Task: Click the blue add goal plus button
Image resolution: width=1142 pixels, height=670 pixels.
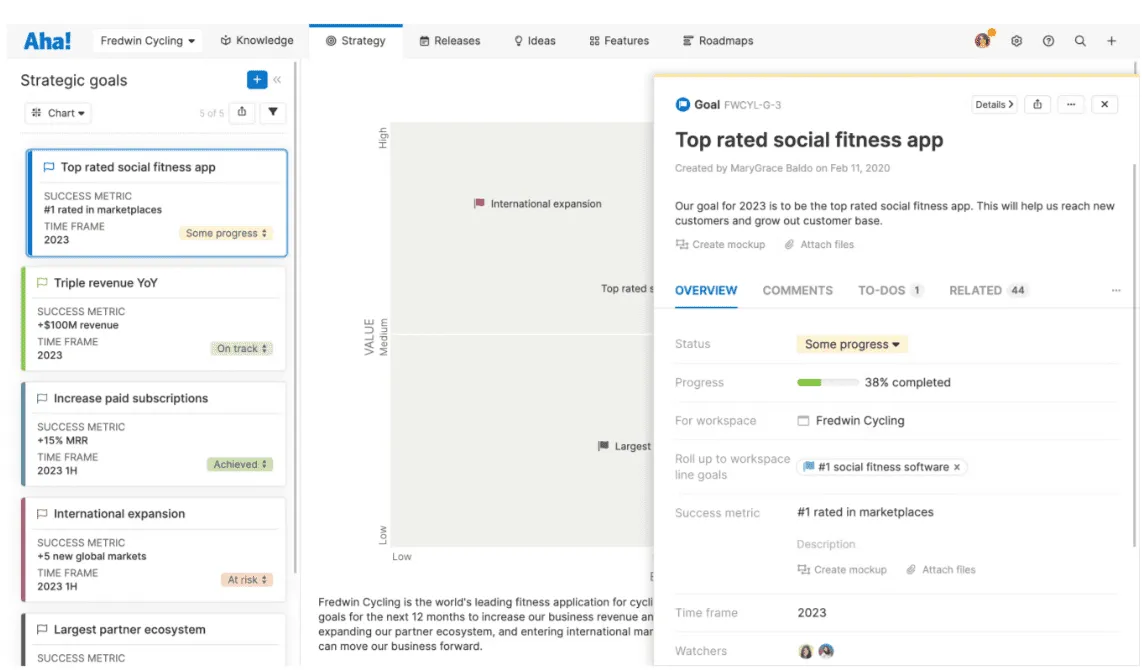Action: click(256, 79)
